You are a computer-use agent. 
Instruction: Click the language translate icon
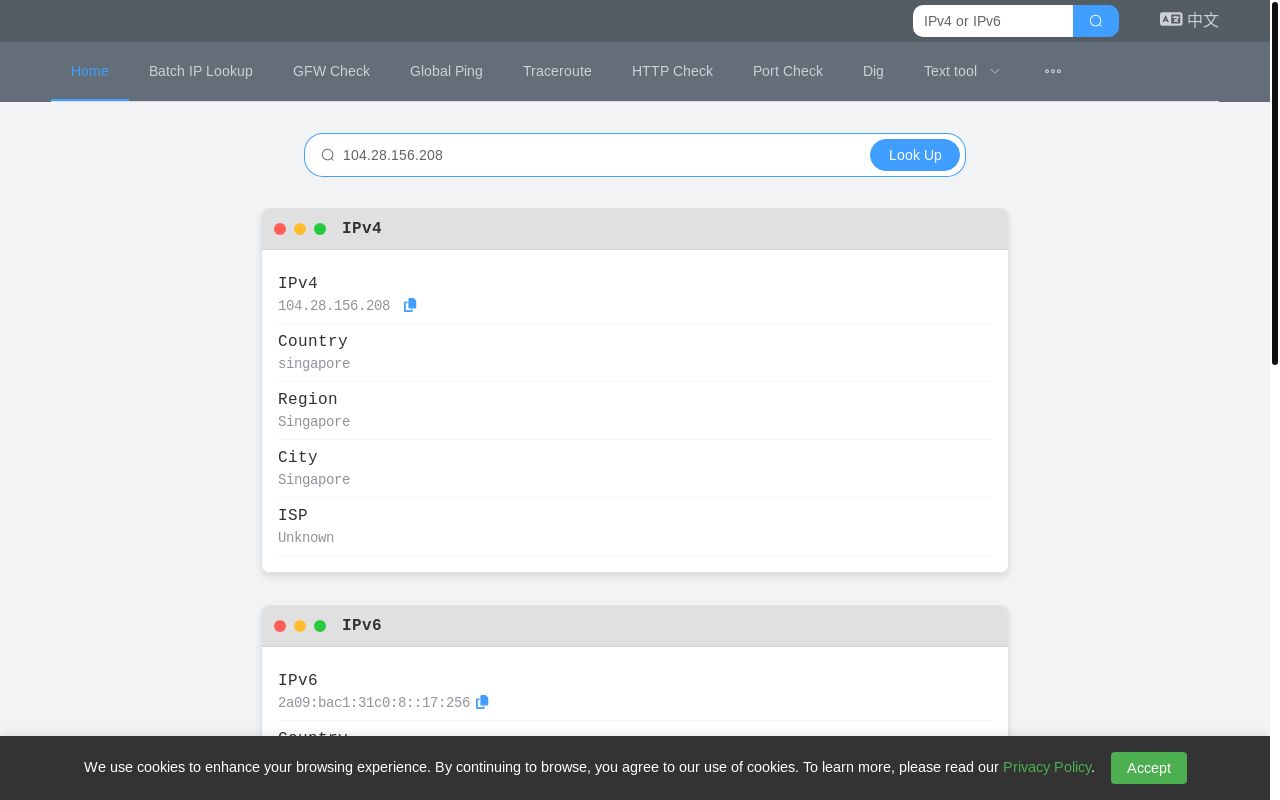[x=1170, y=19]
